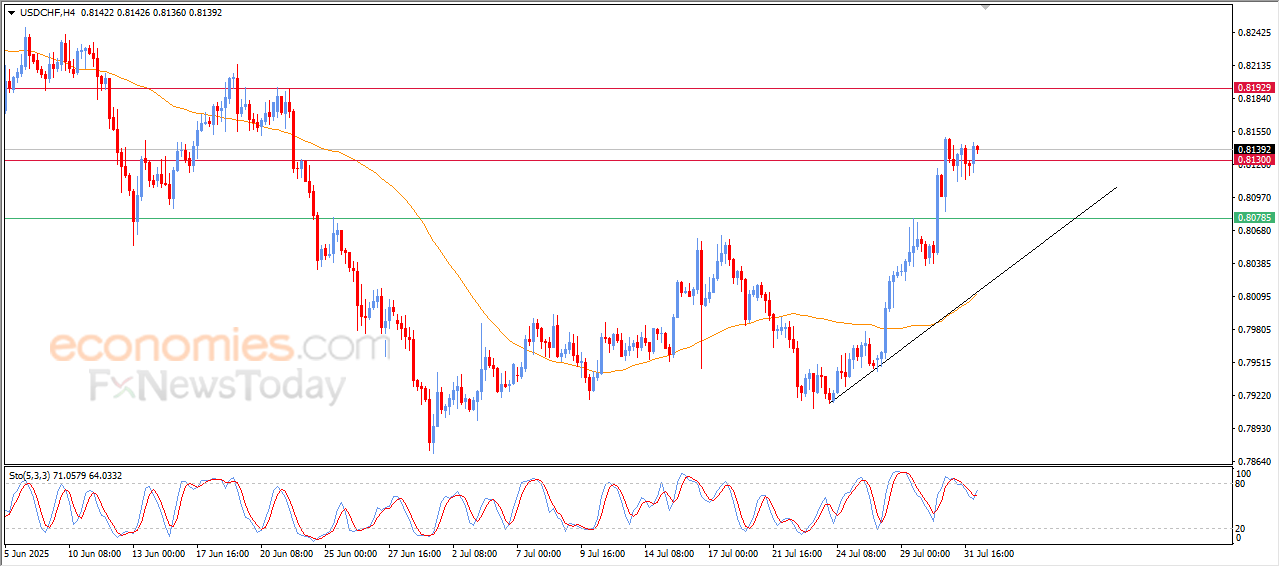The width and height of the screenshot is (1280, 567).
Task: Select the black ascending trendline
Action: [x=975, y=294]
